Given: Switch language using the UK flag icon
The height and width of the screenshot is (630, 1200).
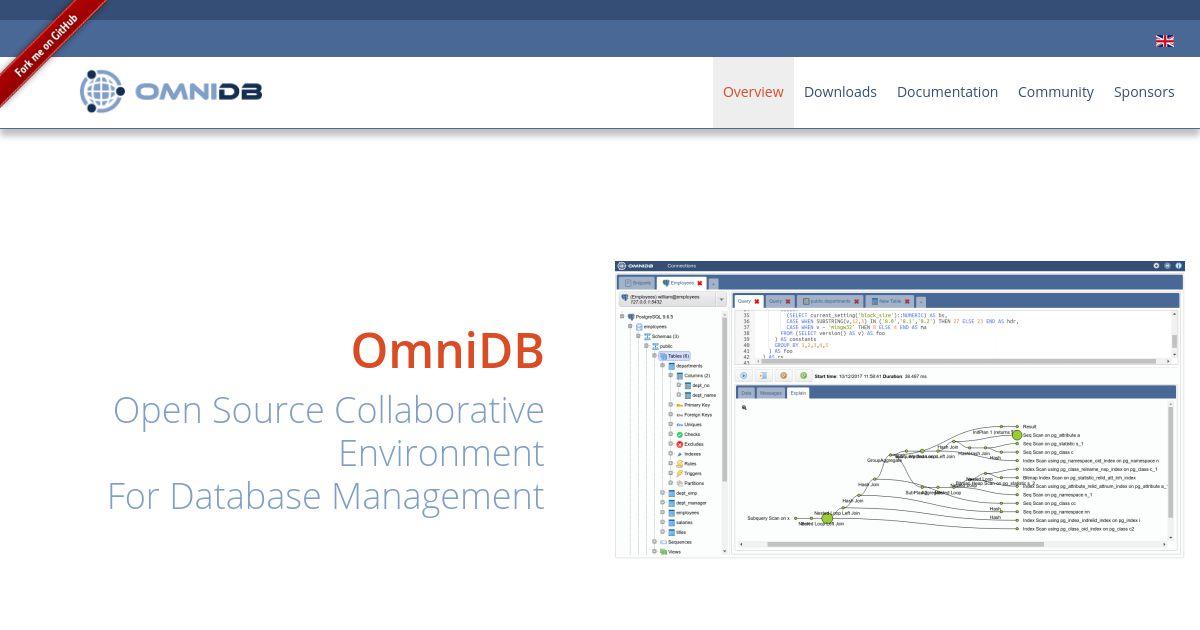Looking at the screenshot, I should pos(1165,41).
